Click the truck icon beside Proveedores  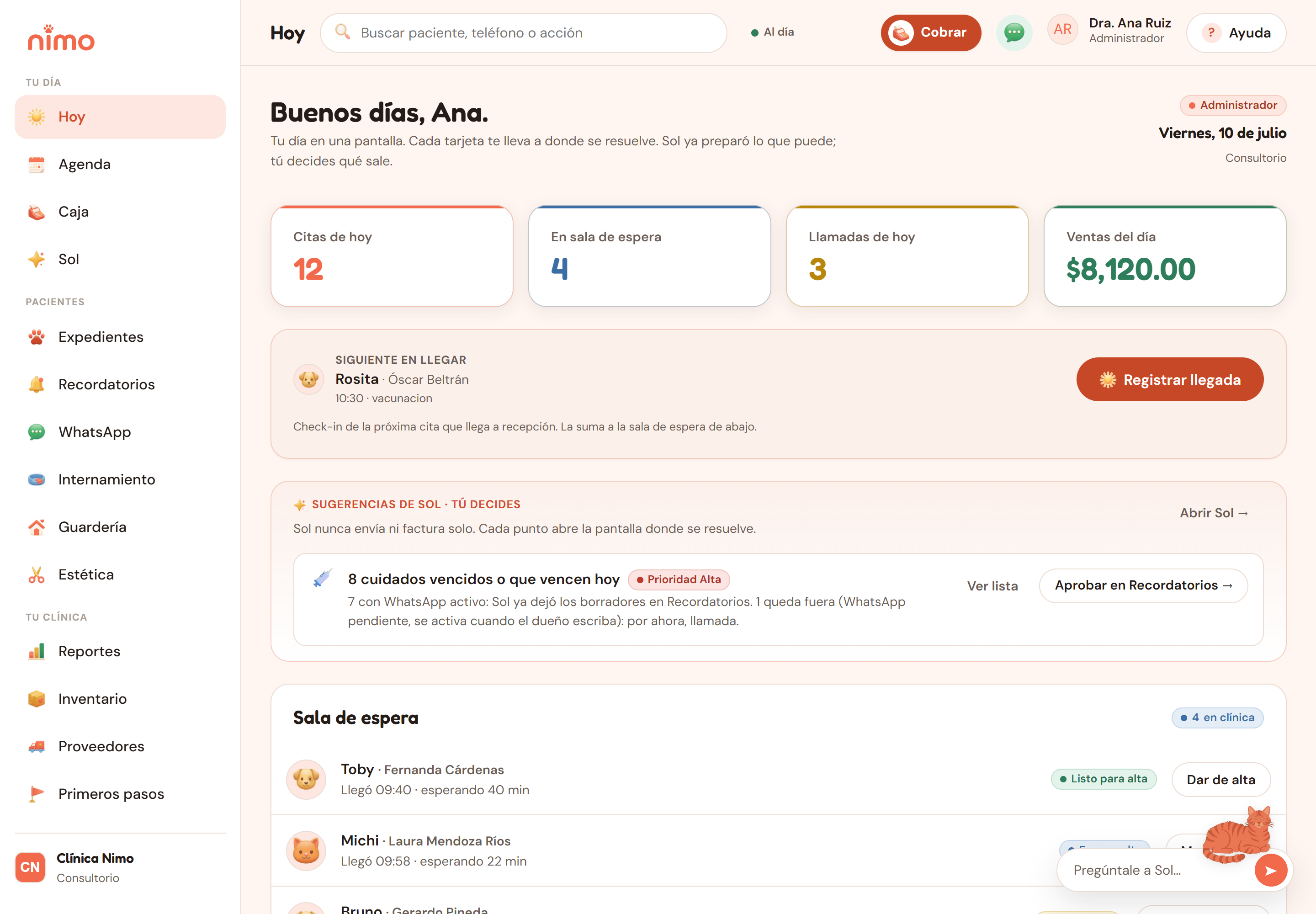(37, 746)
